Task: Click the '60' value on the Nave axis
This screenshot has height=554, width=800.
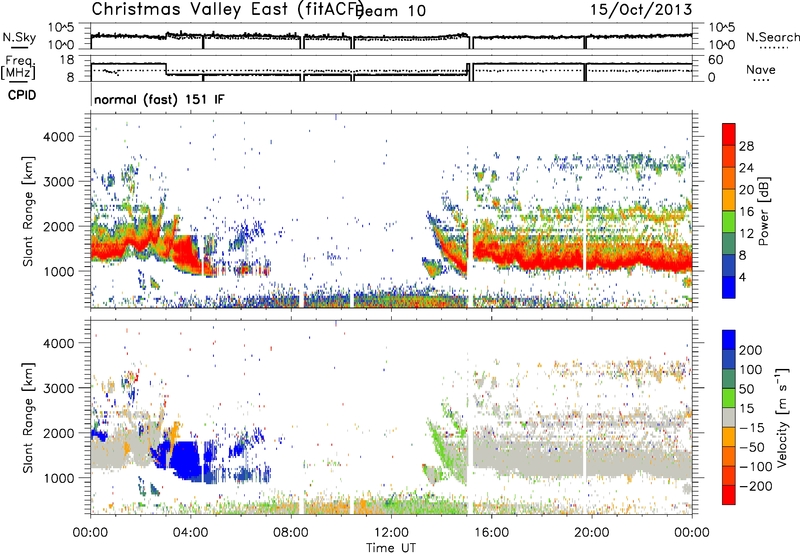Action: tap(716, 60)
